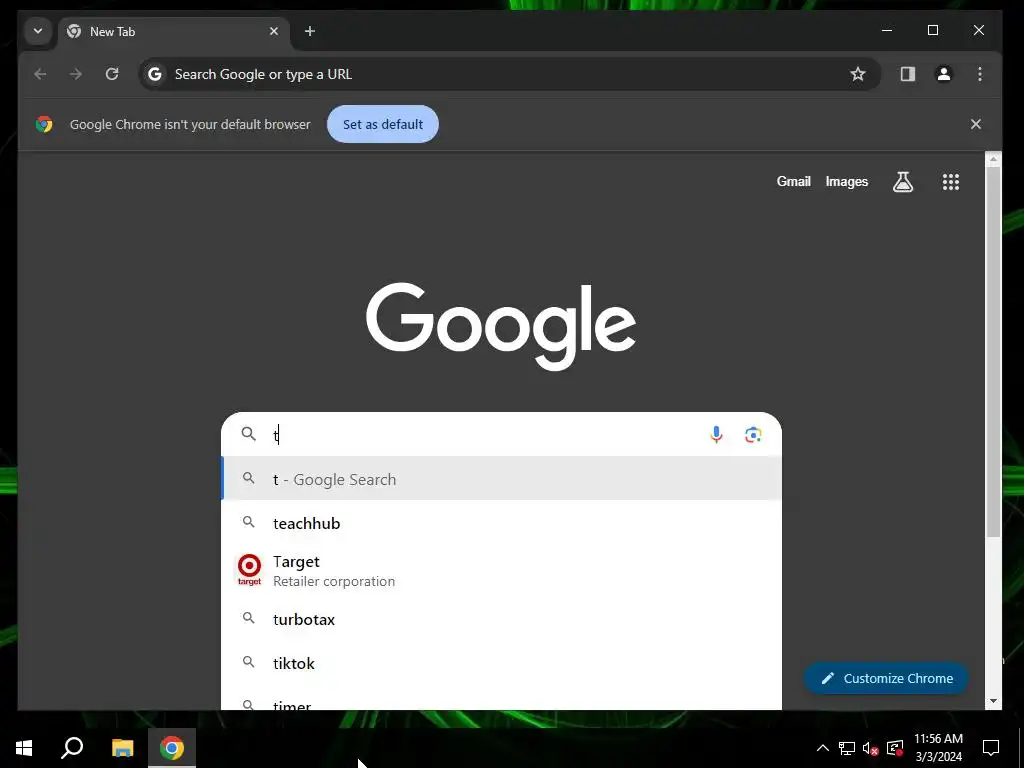This screenshot has width=1024, height=768.
Task: Reload the current page
Action: tap(112, 74)
